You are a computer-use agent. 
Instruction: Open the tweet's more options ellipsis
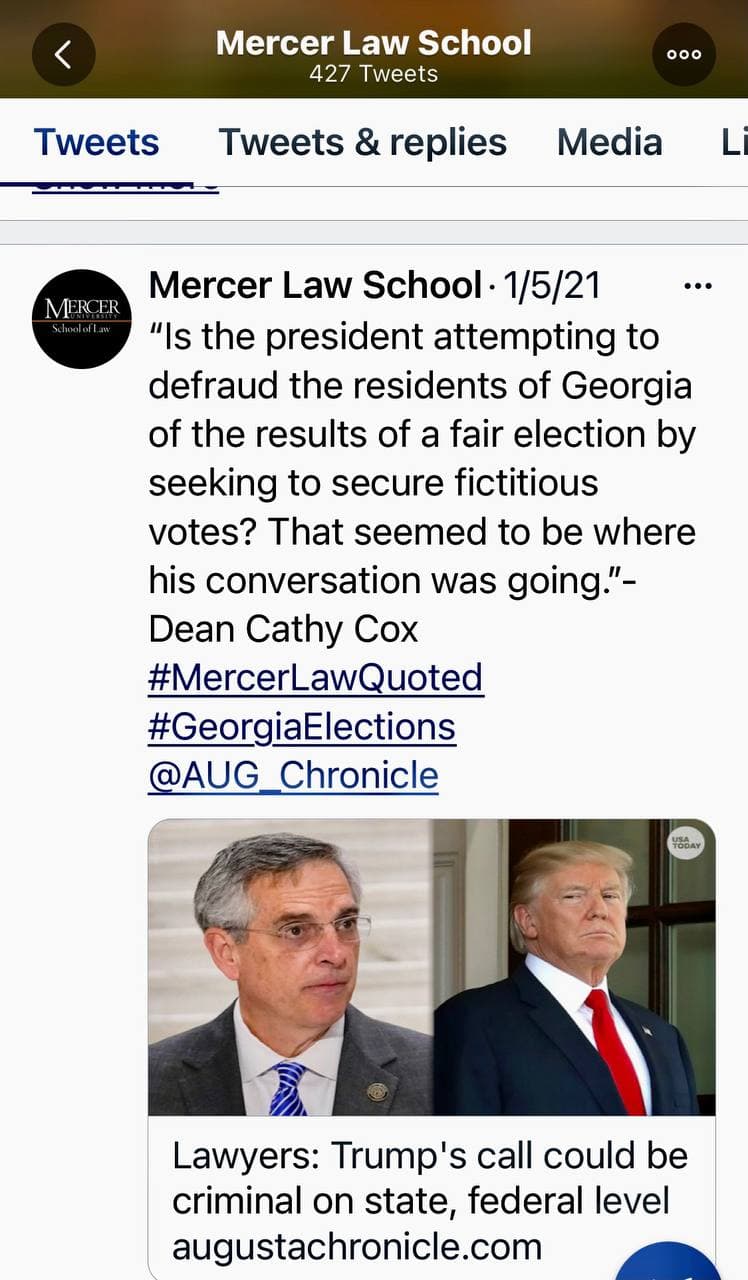697,287
